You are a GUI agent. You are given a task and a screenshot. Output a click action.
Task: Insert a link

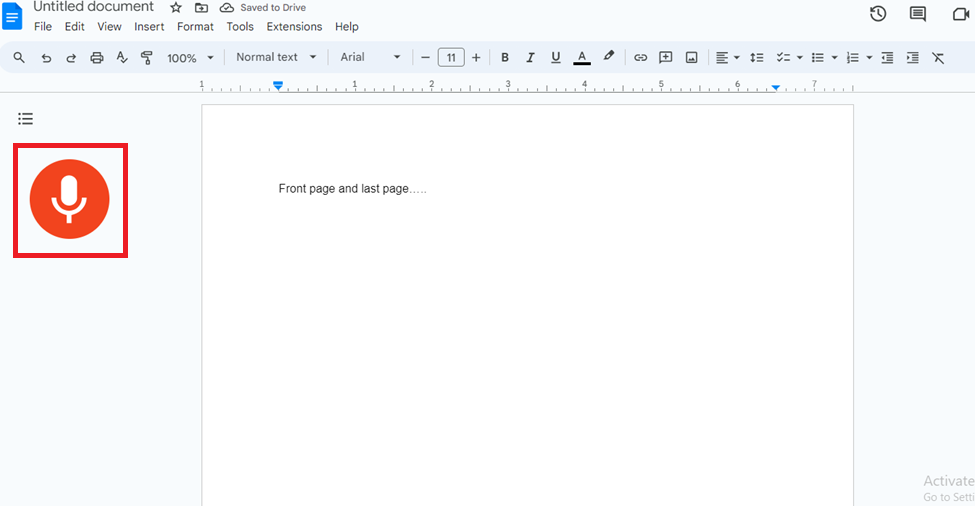[x=640, y=58]
